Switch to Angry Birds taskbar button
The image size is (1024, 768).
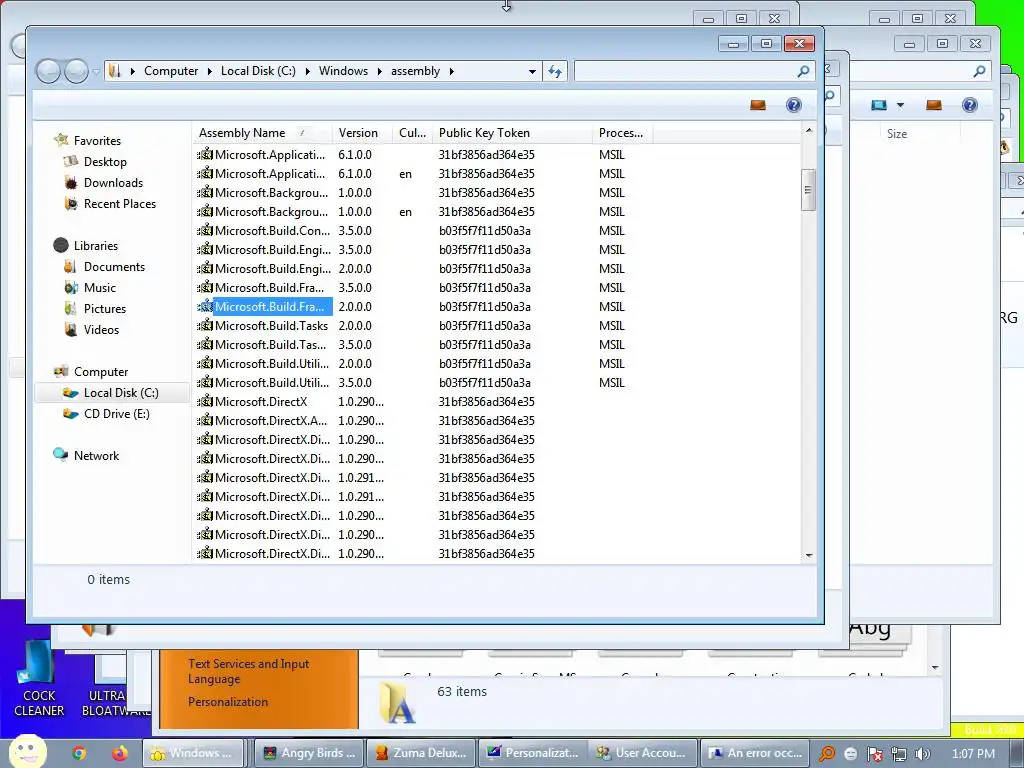pyautogui.click(x=308, y=754)
